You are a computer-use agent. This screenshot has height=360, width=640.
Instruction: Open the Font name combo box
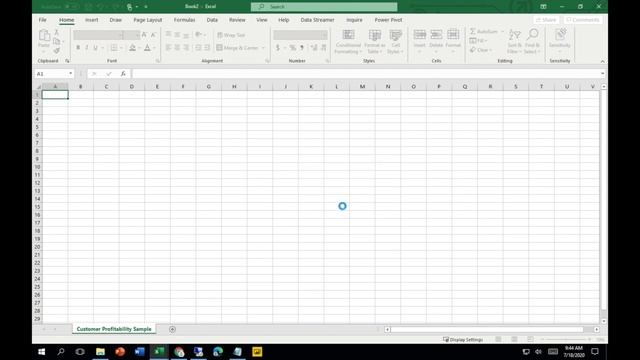pyautogui.click(x=98, y=35)
